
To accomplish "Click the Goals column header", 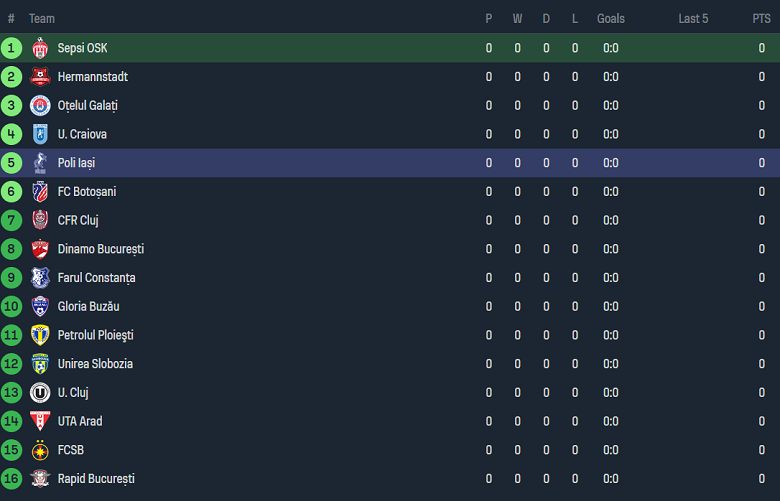I will tap(610, 19).
